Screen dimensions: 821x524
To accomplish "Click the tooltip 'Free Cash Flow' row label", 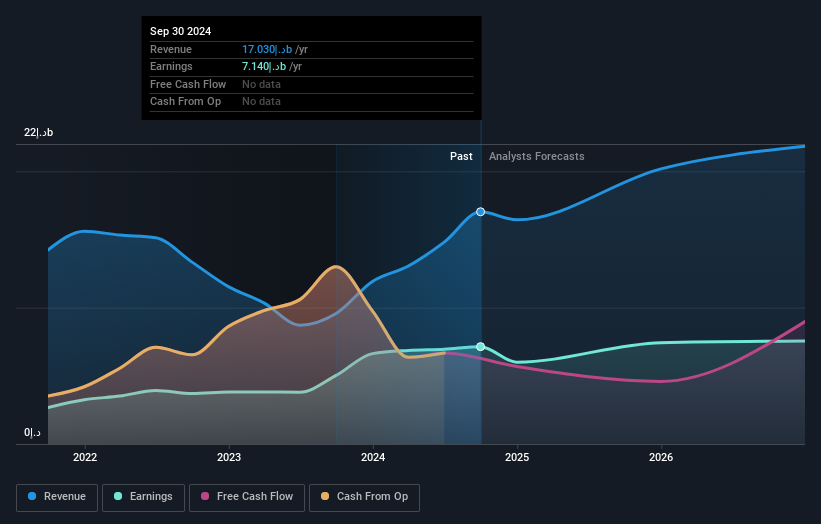I will [188, 84].
